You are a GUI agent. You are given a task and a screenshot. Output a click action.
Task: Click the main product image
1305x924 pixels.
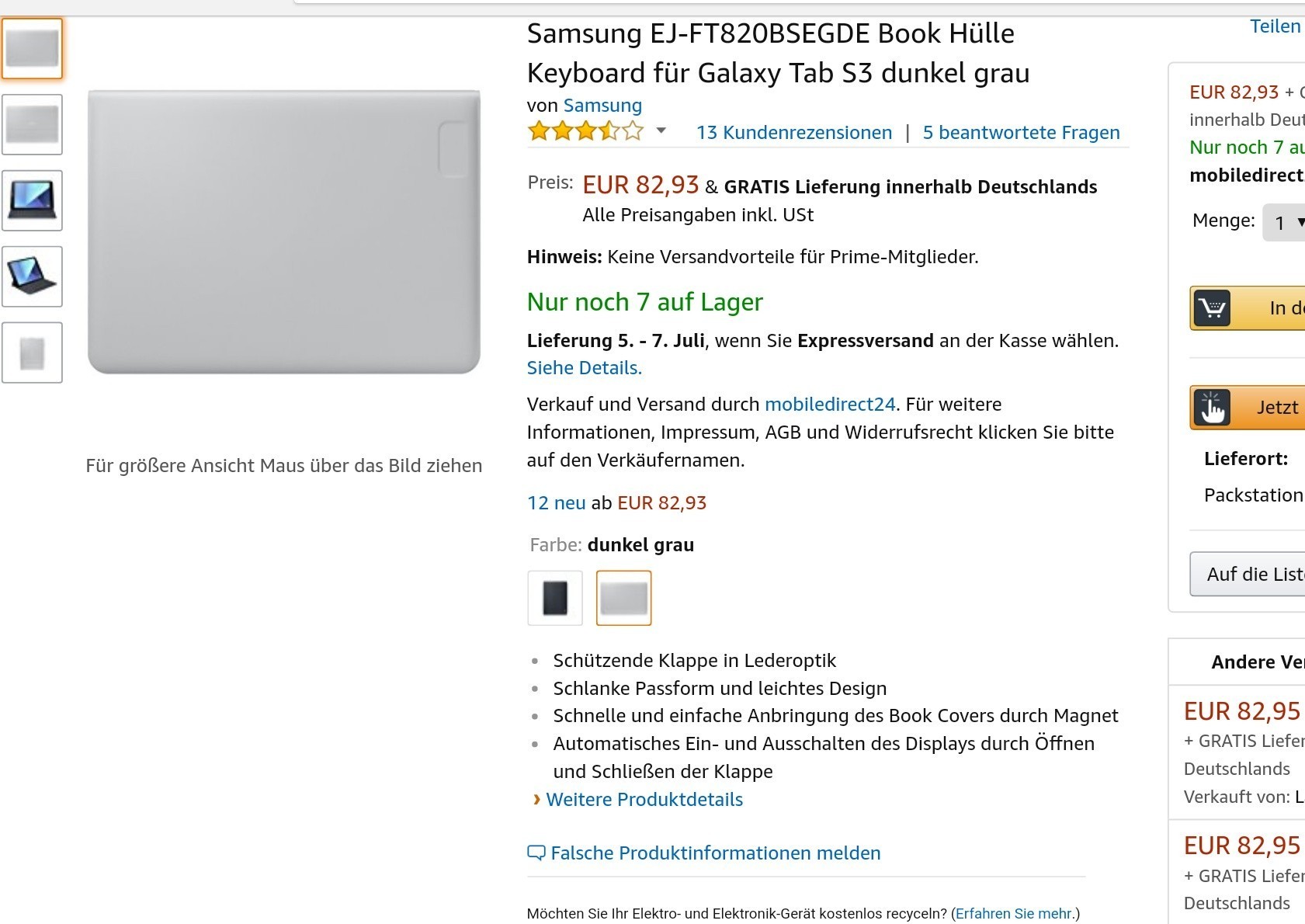284,231
